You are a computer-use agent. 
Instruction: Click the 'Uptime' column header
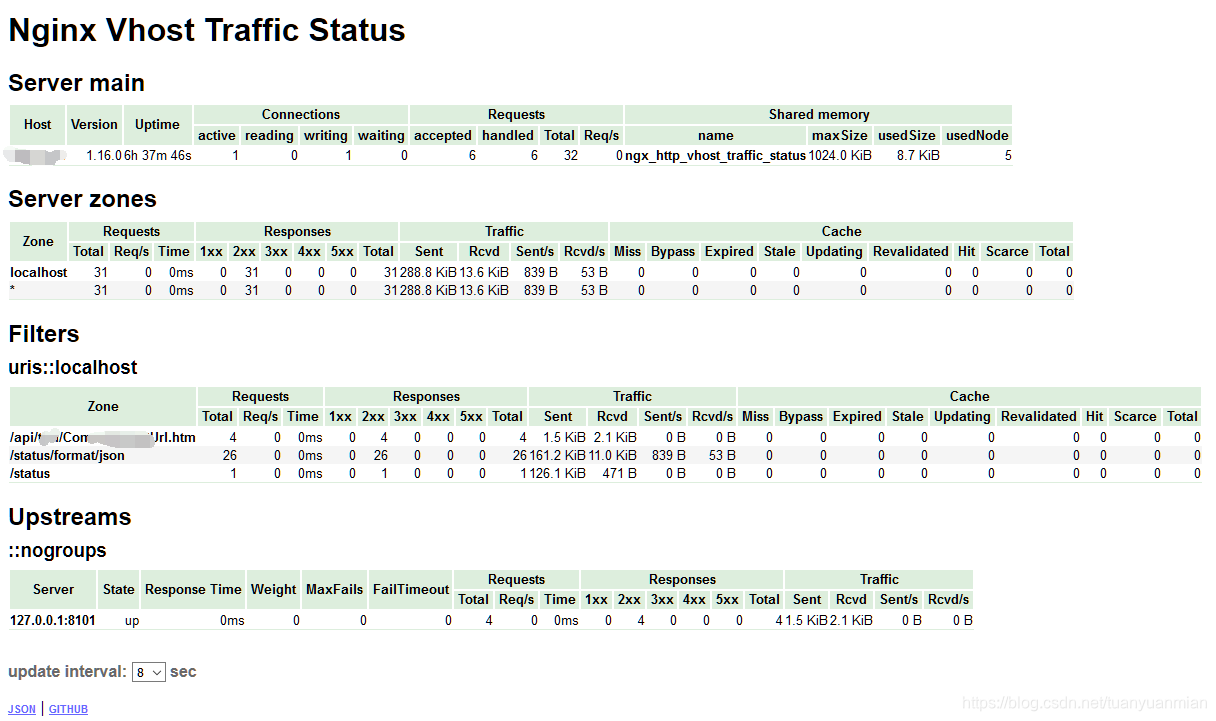pyautogui.click(x=158, y=125)
